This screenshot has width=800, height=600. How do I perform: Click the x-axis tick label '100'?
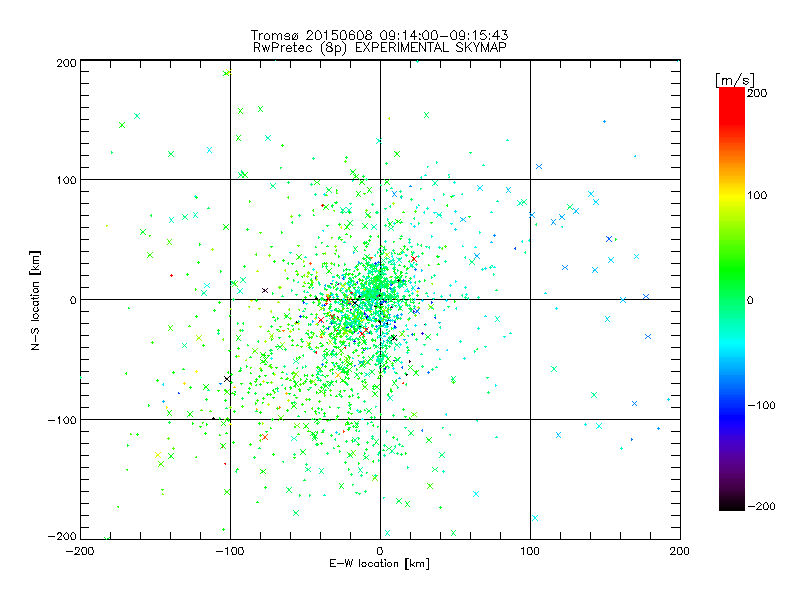coord(530,551)
